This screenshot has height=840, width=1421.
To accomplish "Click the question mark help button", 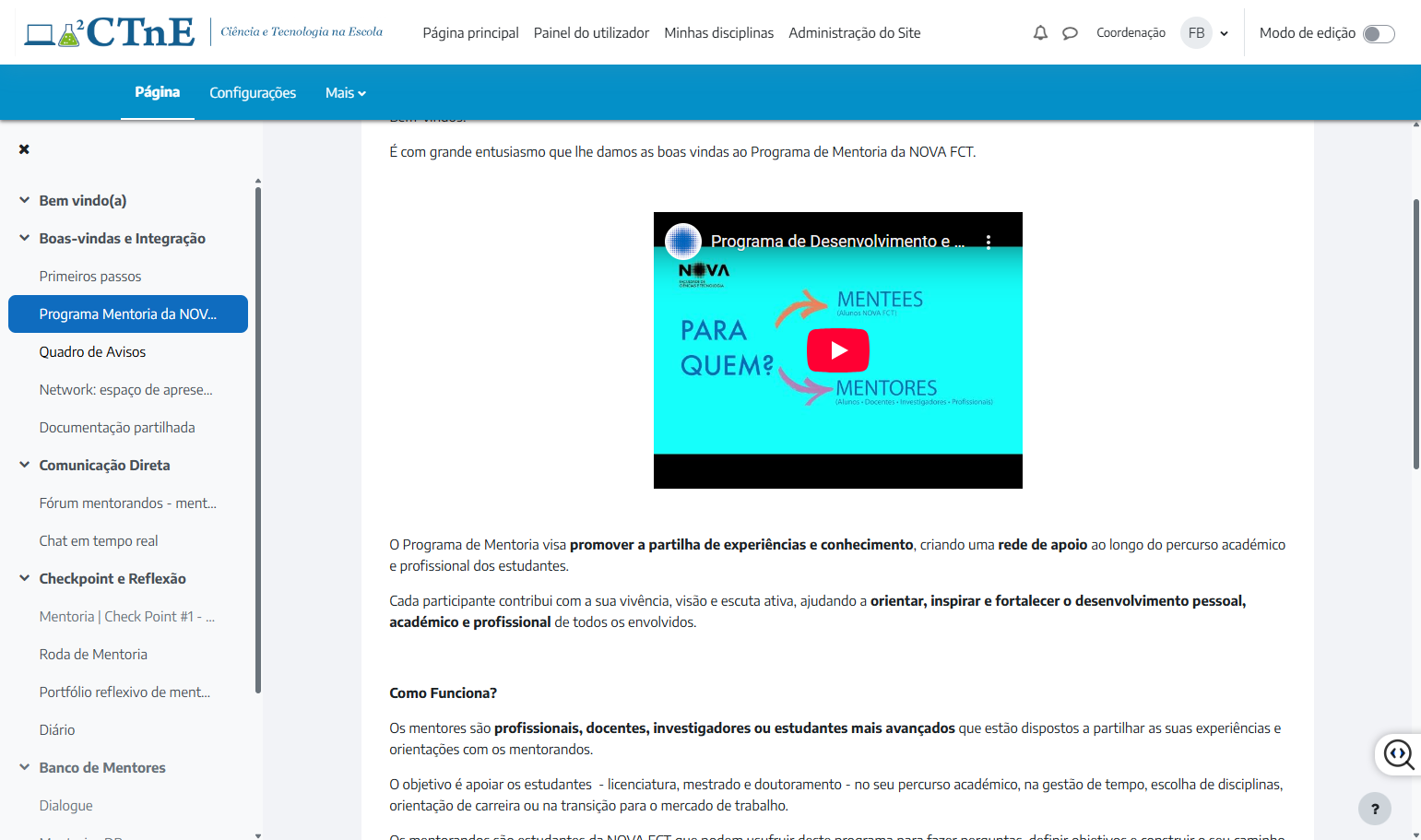I will [x=1374, y=809].
